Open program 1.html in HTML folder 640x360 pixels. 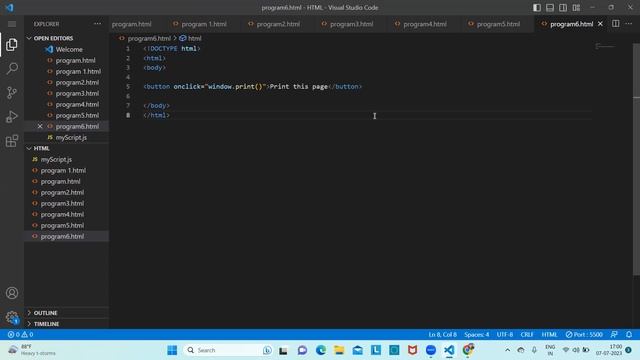(66, 170)
